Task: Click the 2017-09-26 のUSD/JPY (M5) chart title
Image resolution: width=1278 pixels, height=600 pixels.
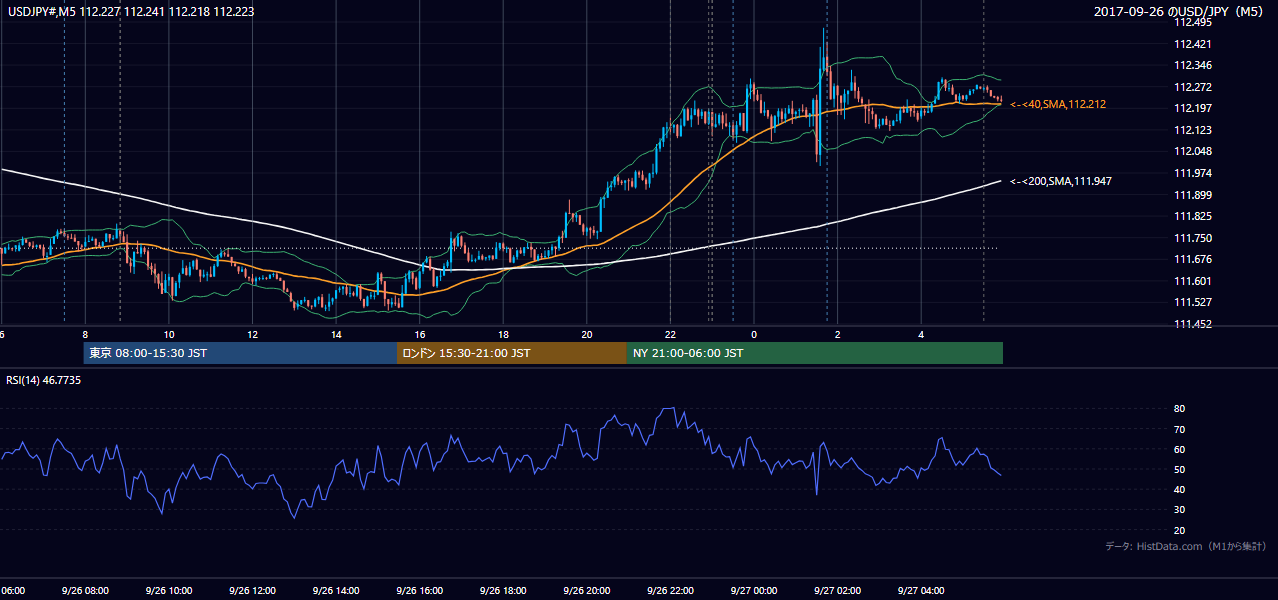Action: click(1181, 11)
